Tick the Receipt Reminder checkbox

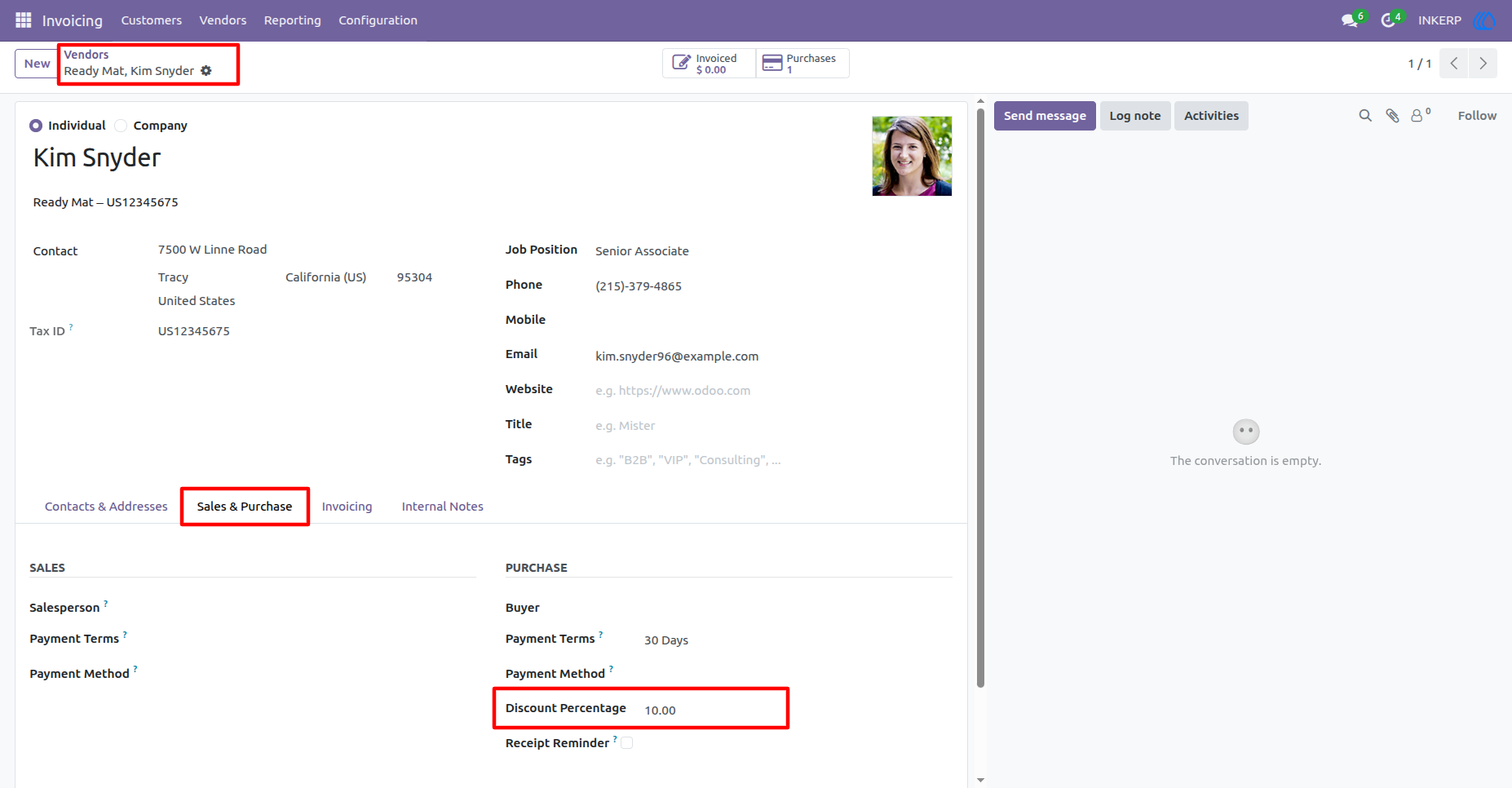pyautogui.click(x=626, y=743)
